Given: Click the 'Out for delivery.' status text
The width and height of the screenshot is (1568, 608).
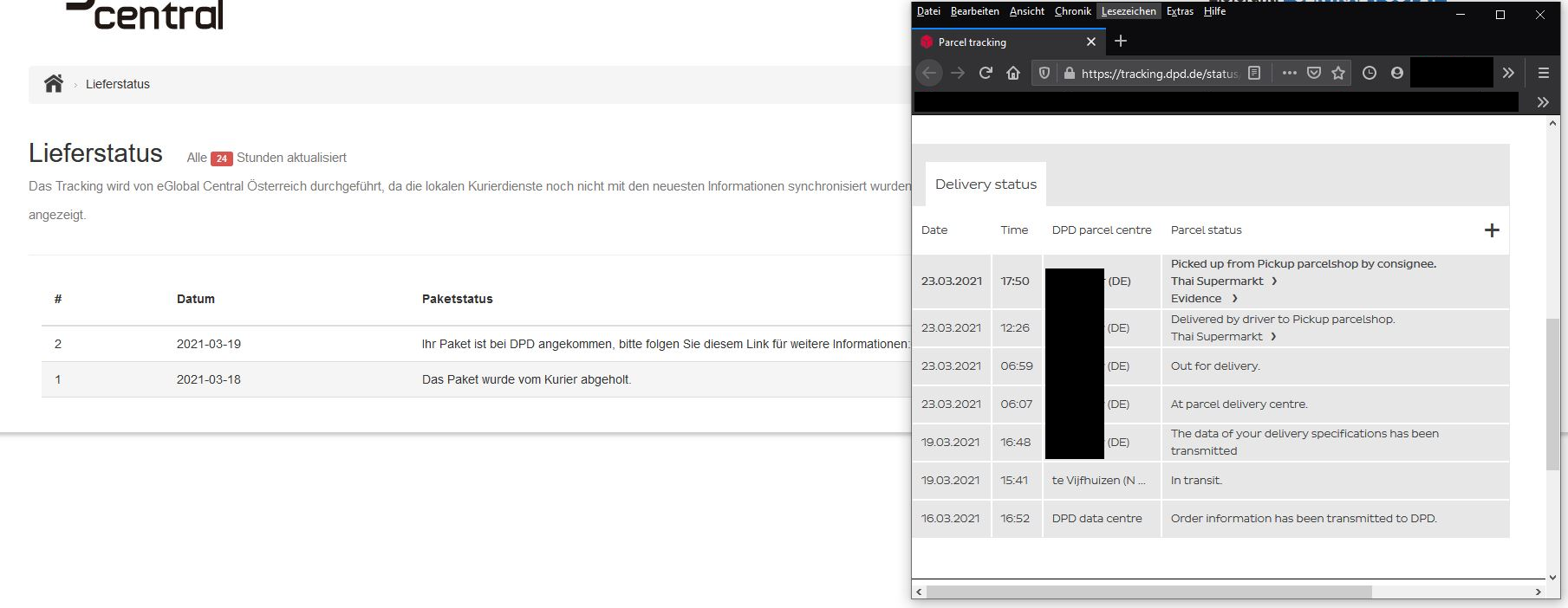Looking at the screenshot, I should [1215, 366].
